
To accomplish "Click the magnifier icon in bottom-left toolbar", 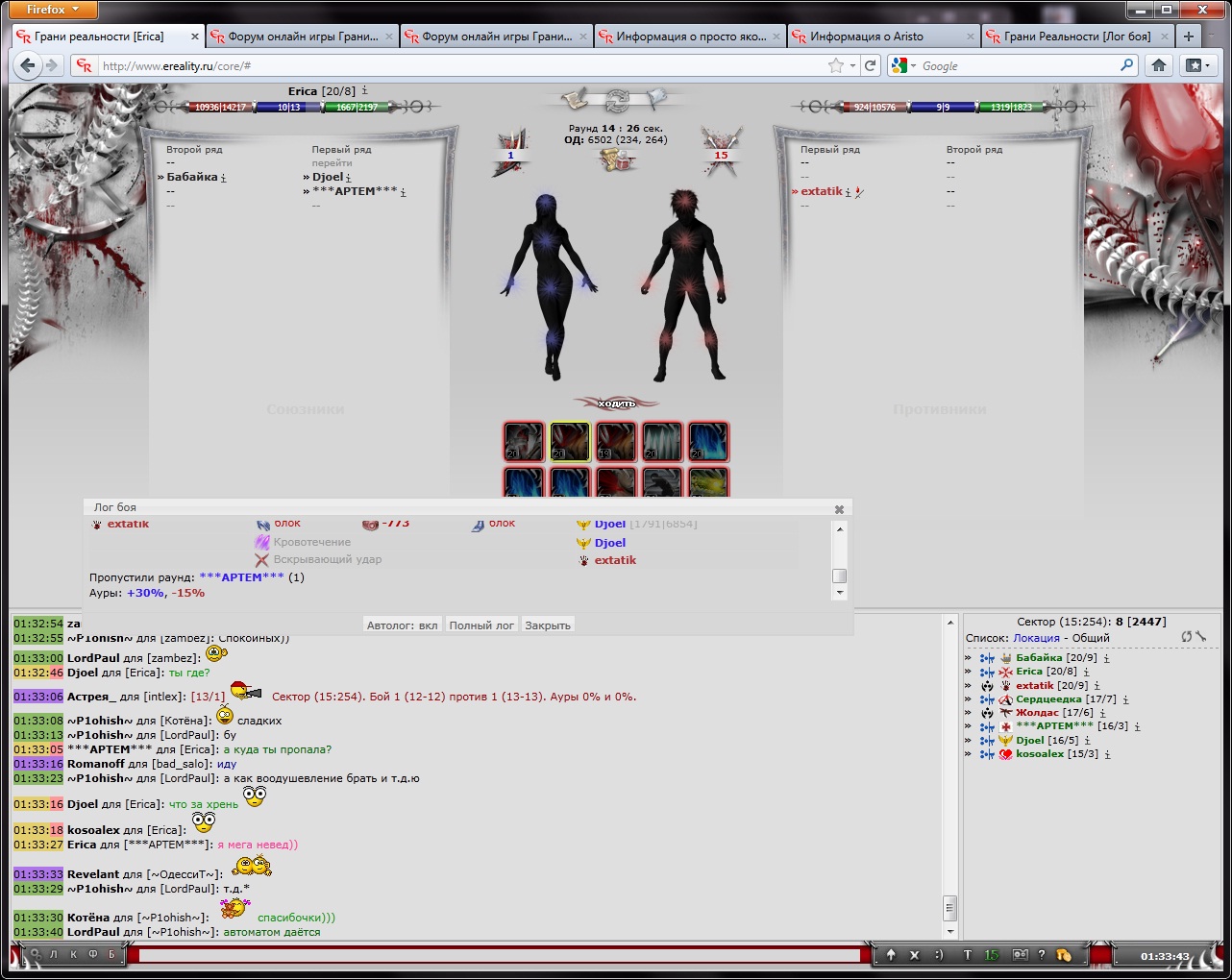I will pos(36,955).
